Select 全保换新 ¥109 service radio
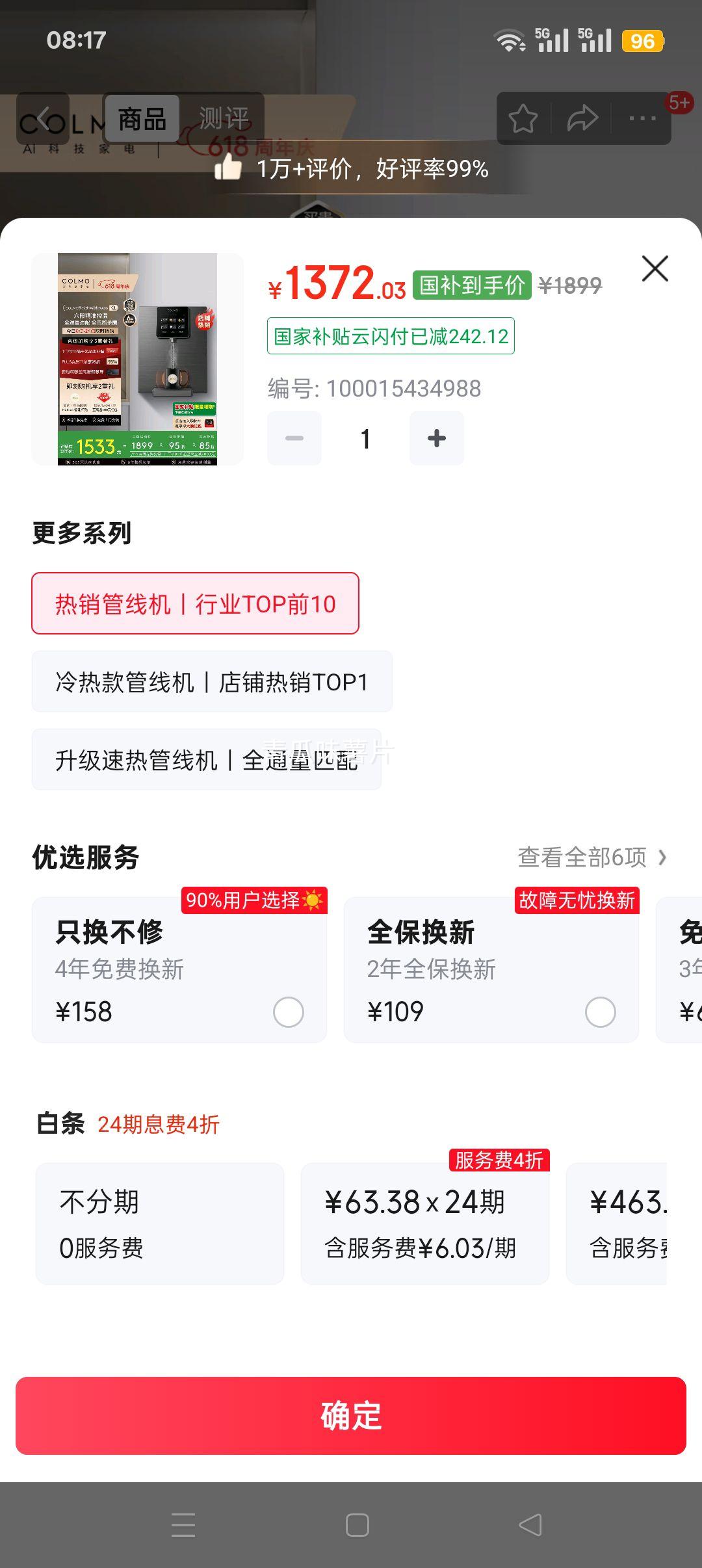This screenshot has width=702, height=1568. tap(601, 1012)
